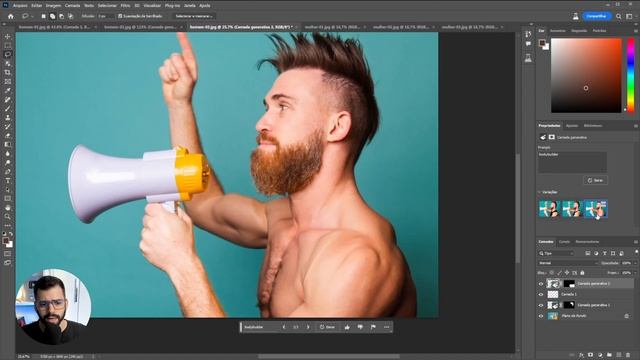Hide the Camada generativa 1 layer

541,305
